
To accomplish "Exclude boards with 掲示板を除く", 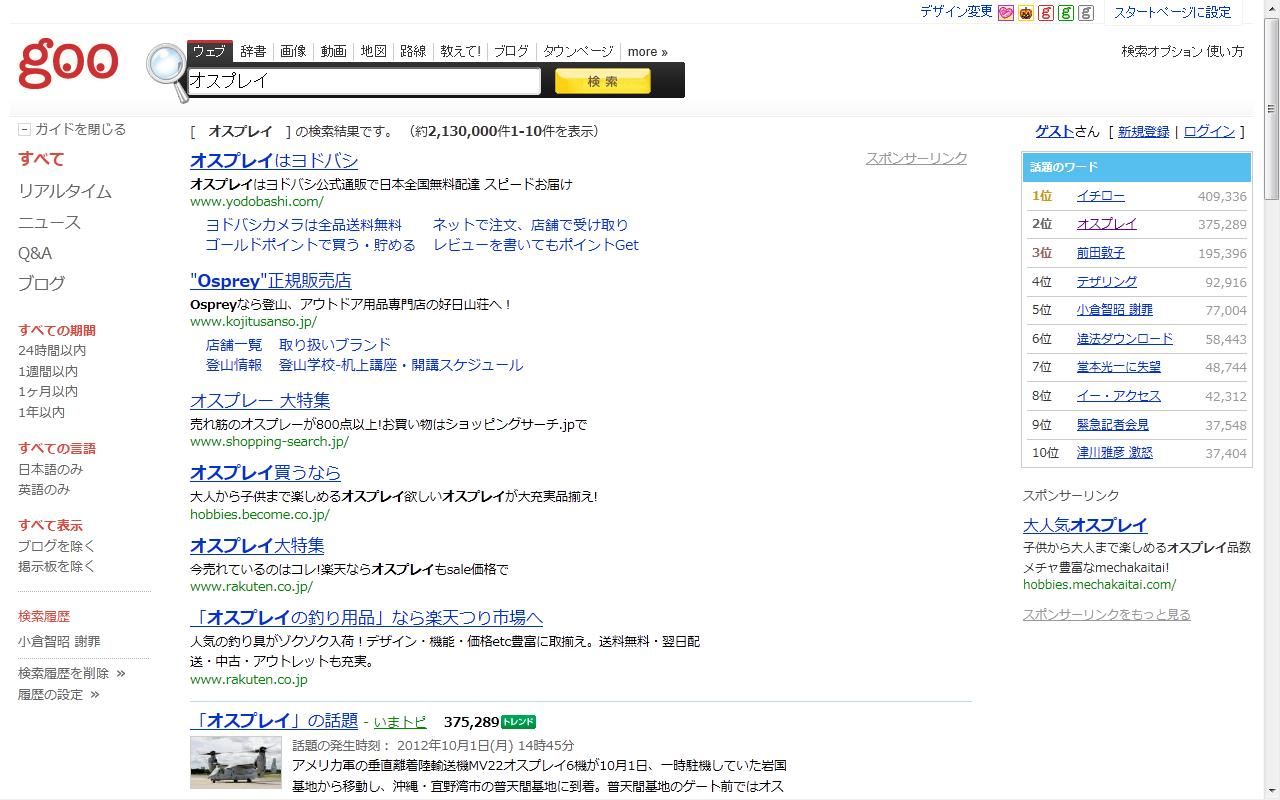I will pos(57,566).
